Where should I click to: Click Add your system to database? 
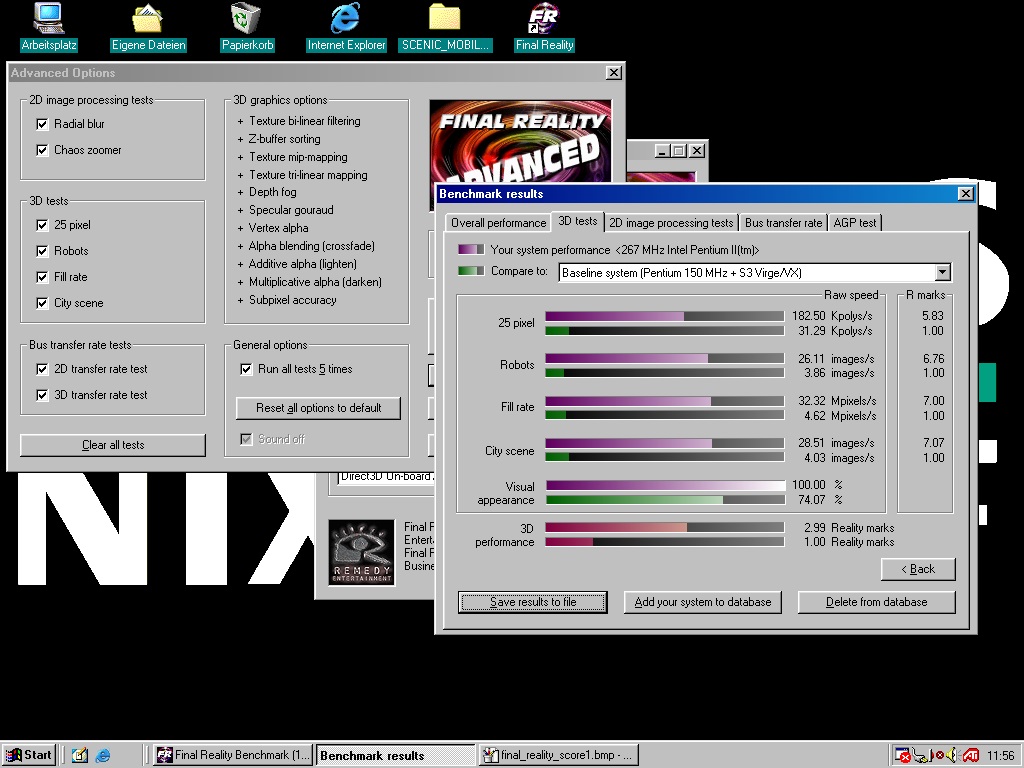[x=703, y=602]
